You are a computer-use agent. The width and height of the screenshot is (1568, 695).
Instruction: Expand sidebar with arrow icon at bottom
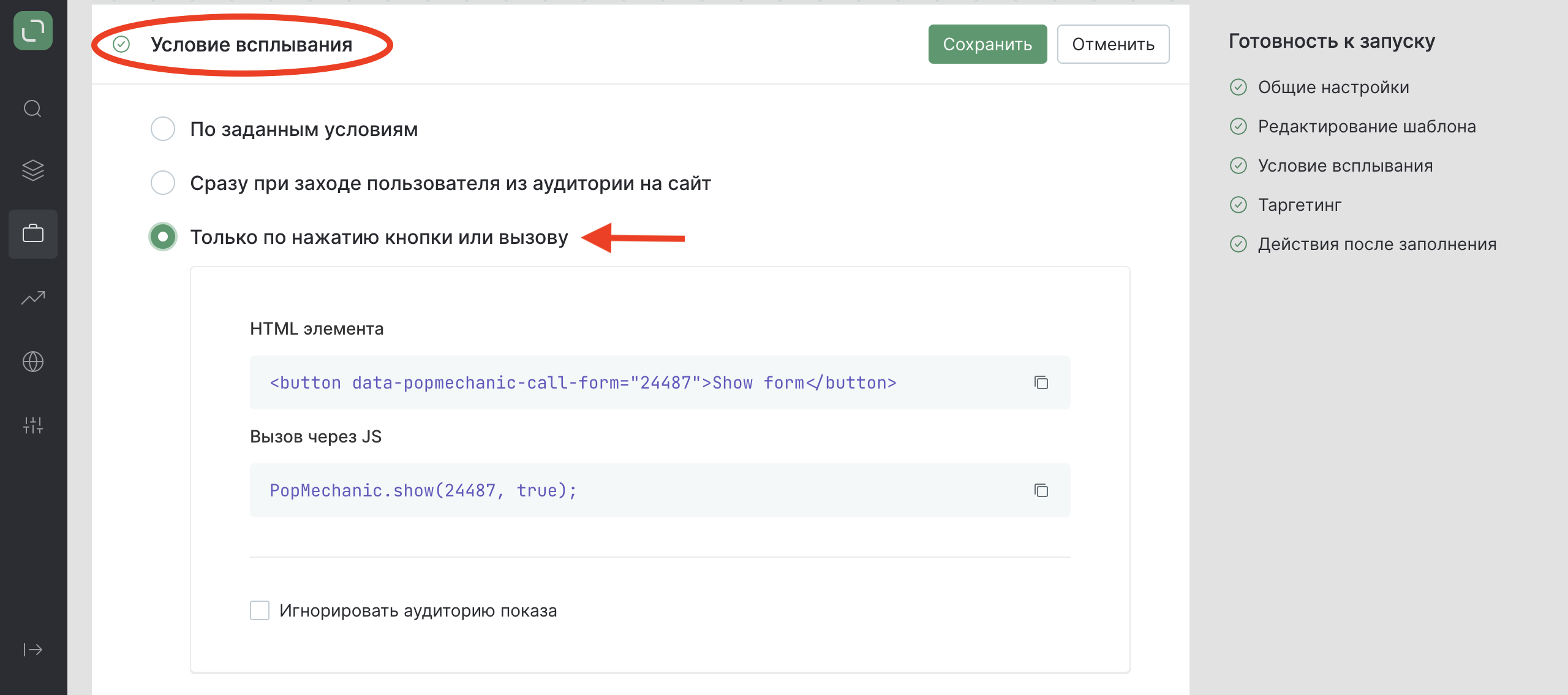click(x=33, y=650)
